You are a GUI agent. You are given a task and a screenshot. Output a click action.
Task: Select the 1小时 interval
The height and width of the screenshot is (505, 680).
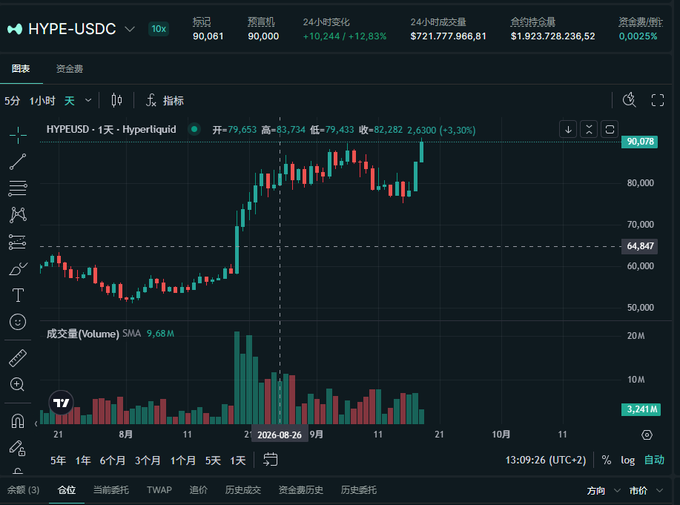point(42,101)
